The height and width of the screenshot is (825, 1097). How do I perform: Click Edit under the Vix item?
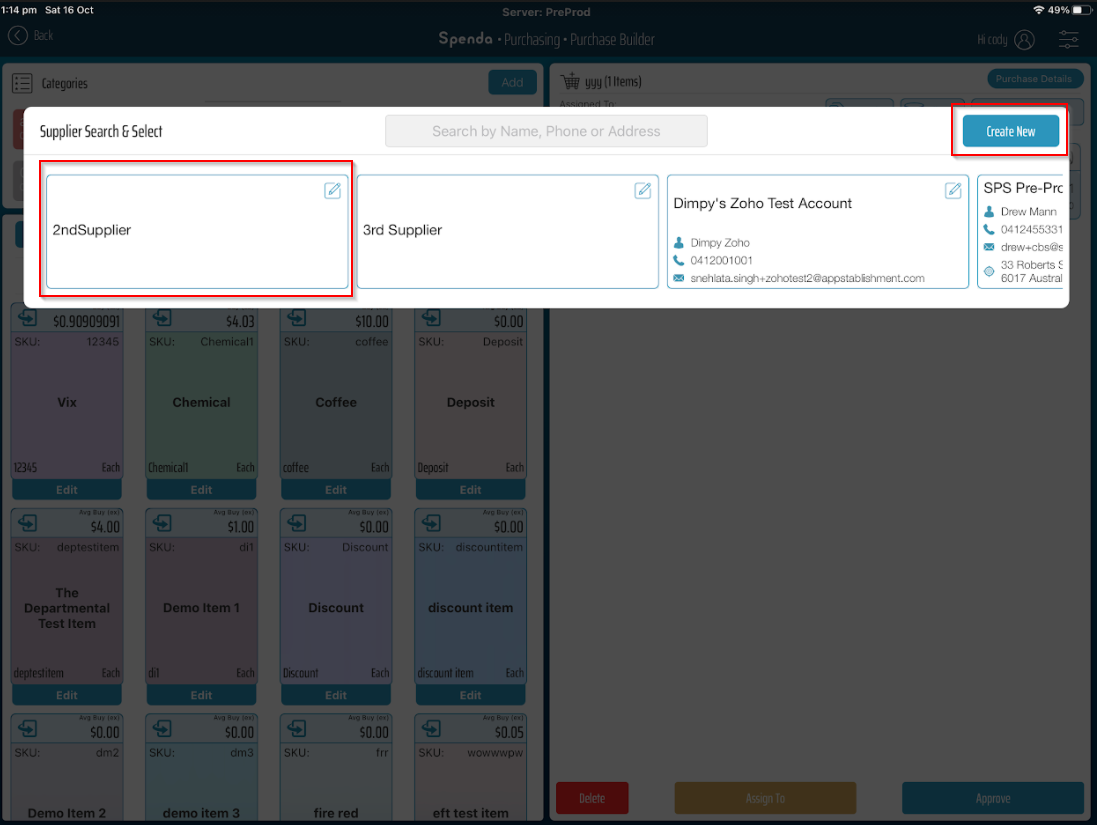pos(67,489)
